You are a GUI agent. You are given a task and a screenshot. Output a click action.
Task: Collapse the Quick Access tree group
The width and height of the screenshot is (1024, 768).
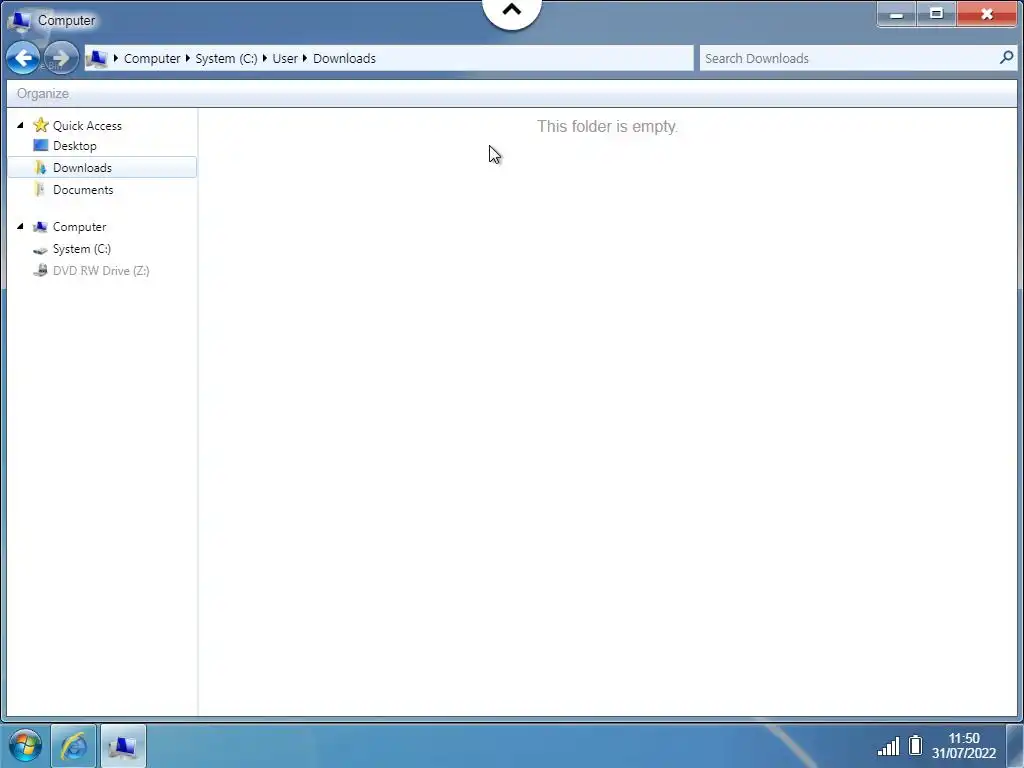20,125
